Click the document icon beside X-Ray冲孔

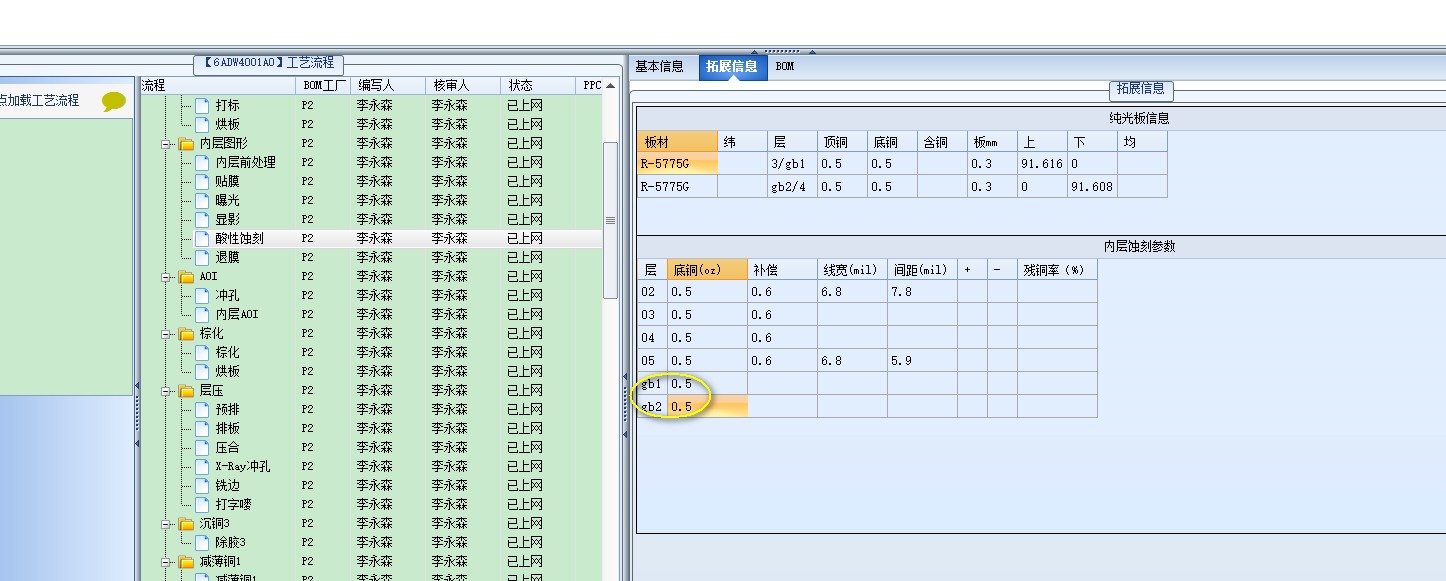tap(202, 466)
